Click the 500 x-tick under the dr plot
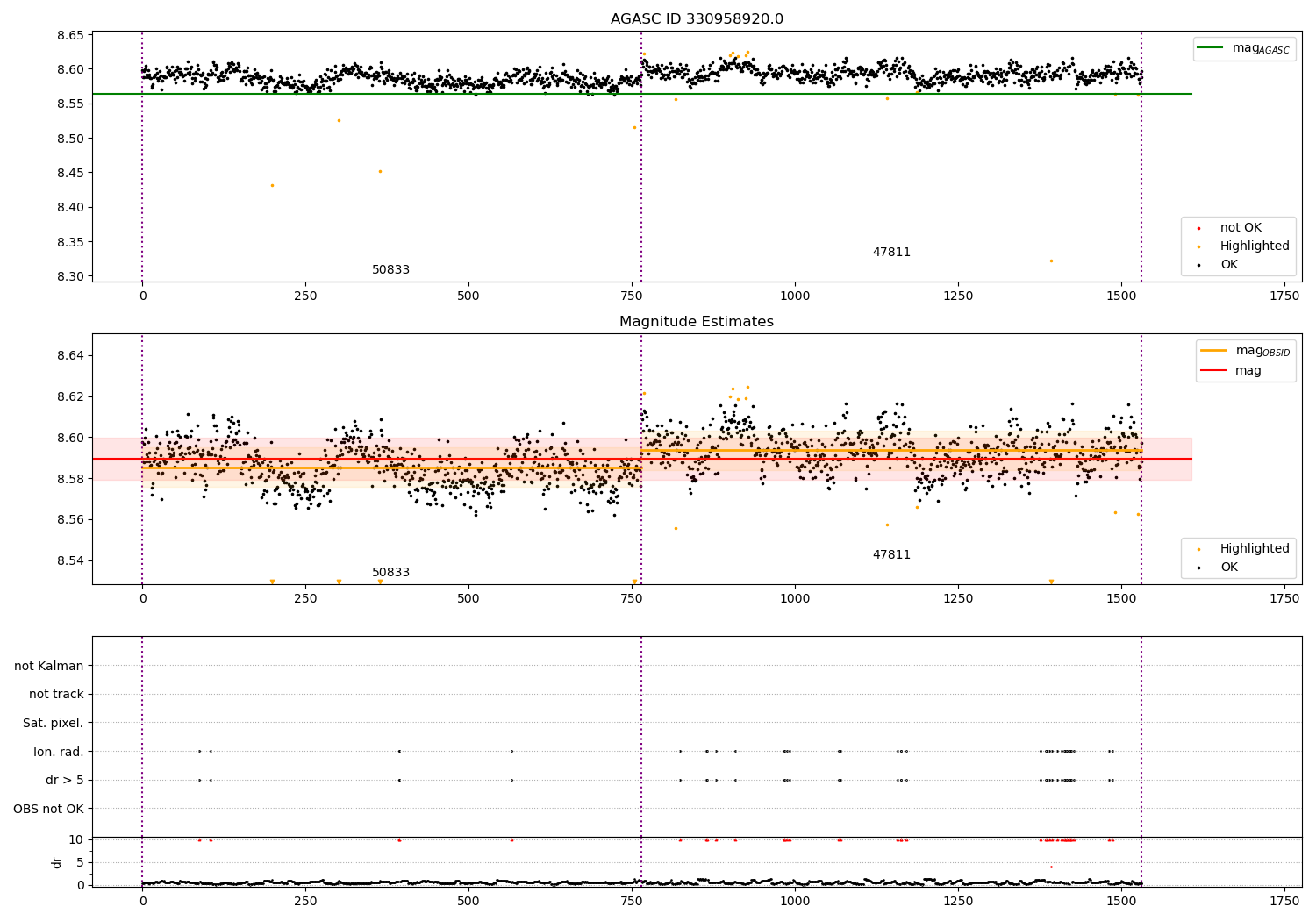The image size is (1316, 921). tap(468, 902)
